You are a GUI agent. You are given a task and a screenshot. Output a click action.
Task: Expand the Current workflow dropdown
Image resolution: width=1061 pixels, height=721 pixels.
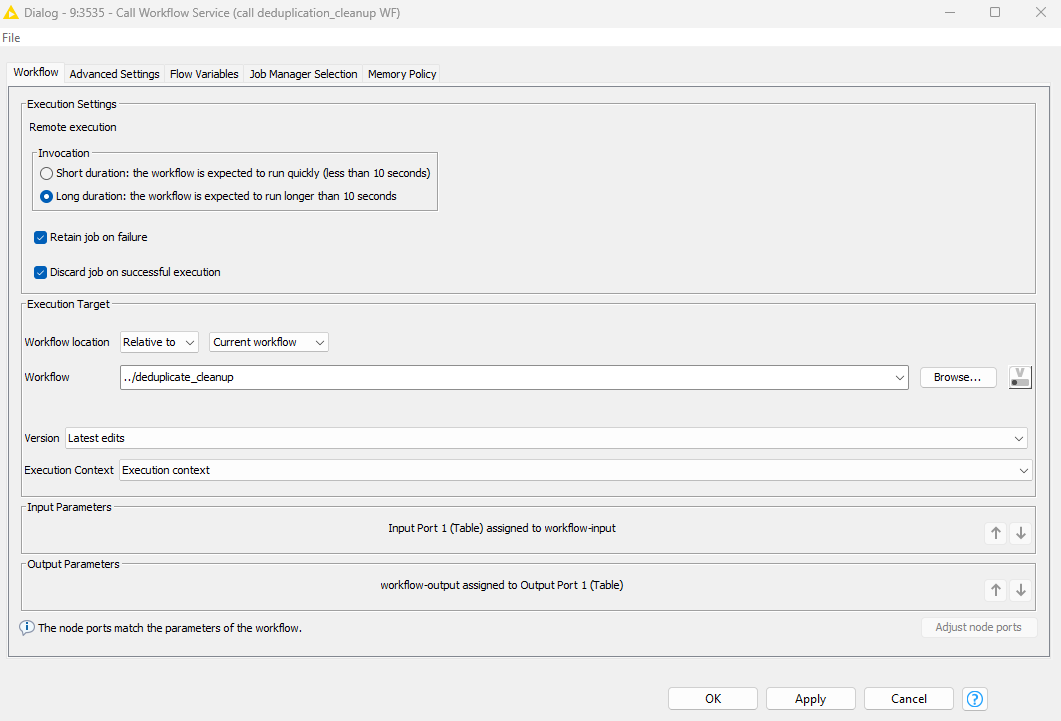click(269, 342)
